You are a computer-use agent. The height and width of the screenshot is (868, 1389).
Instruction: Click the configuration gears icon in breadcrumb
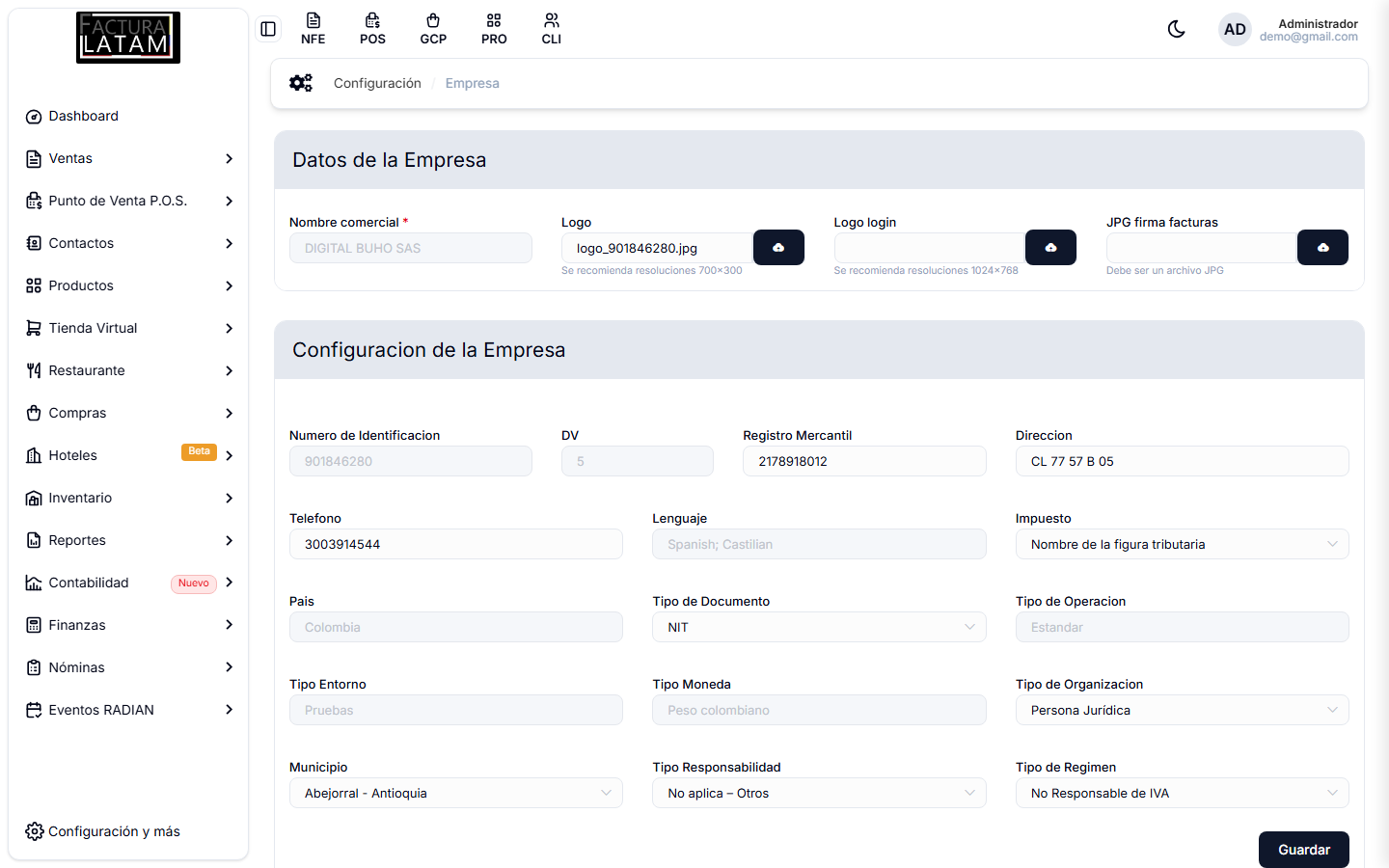pyautogui.click(x=301, y=83)
